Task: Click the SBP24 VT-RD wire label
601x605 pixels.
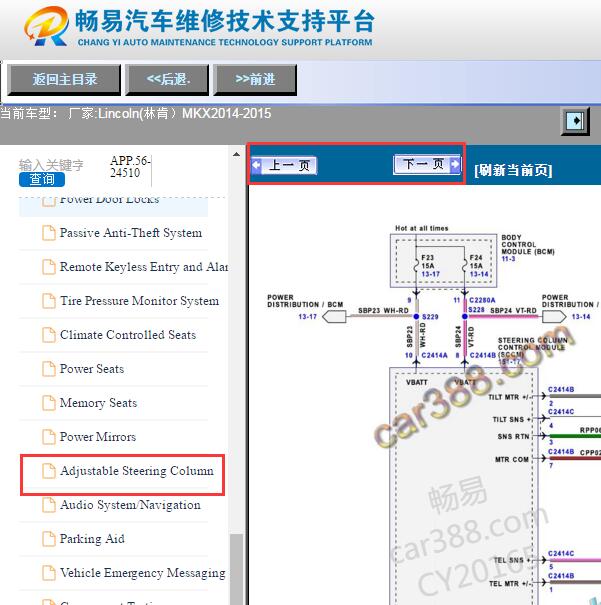Action: (x=513, y=311)
